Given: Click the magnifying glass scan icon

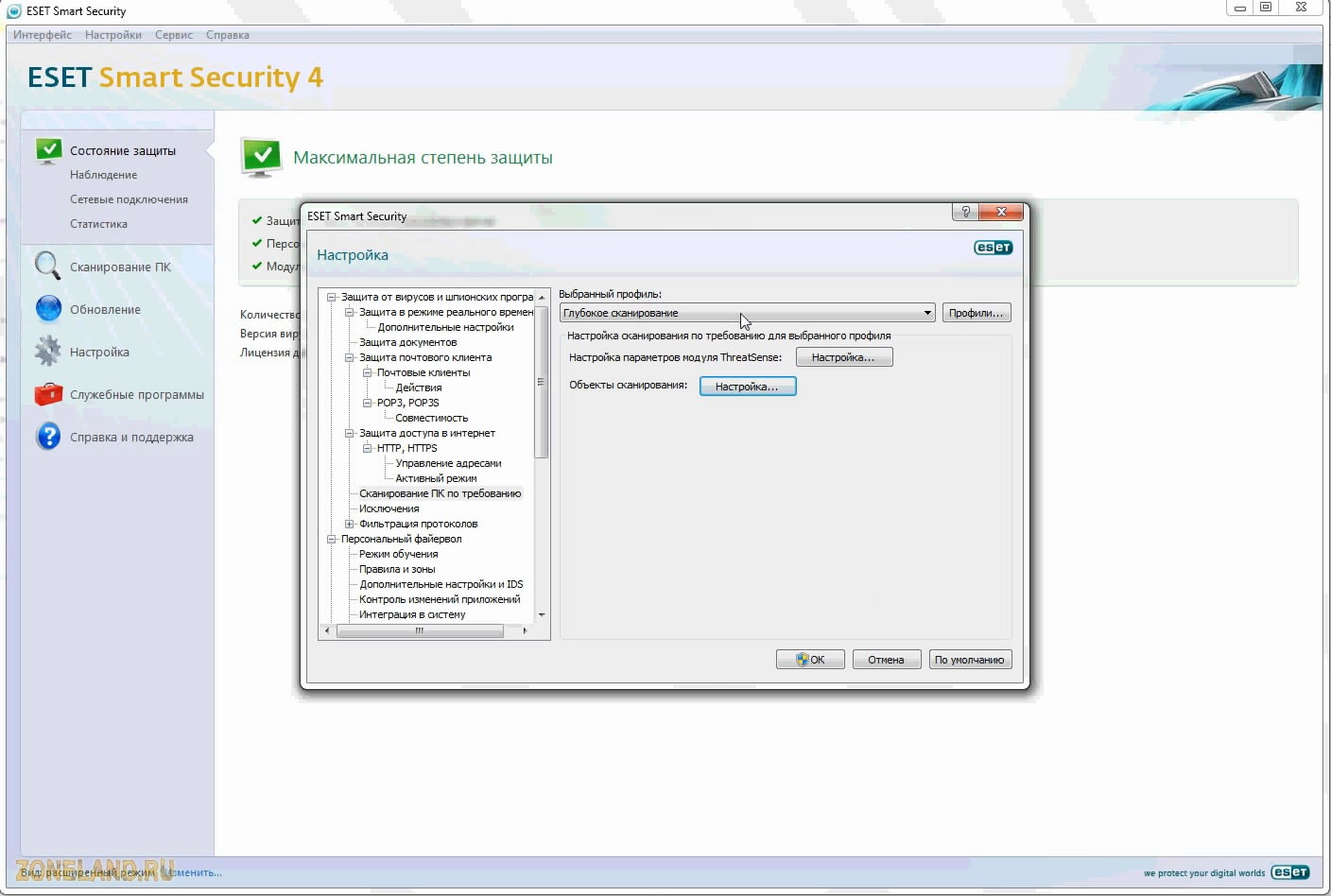Looking at the screenshot, I should (x=47, y=266).
